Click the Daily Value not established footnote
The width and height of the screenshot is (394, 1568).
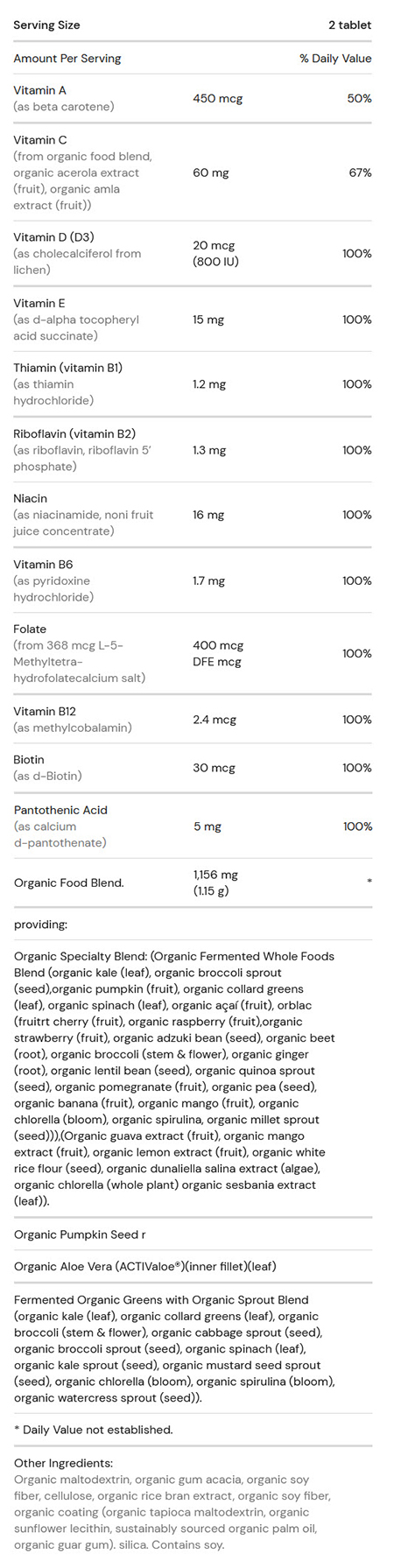(x=93, y=1430)
